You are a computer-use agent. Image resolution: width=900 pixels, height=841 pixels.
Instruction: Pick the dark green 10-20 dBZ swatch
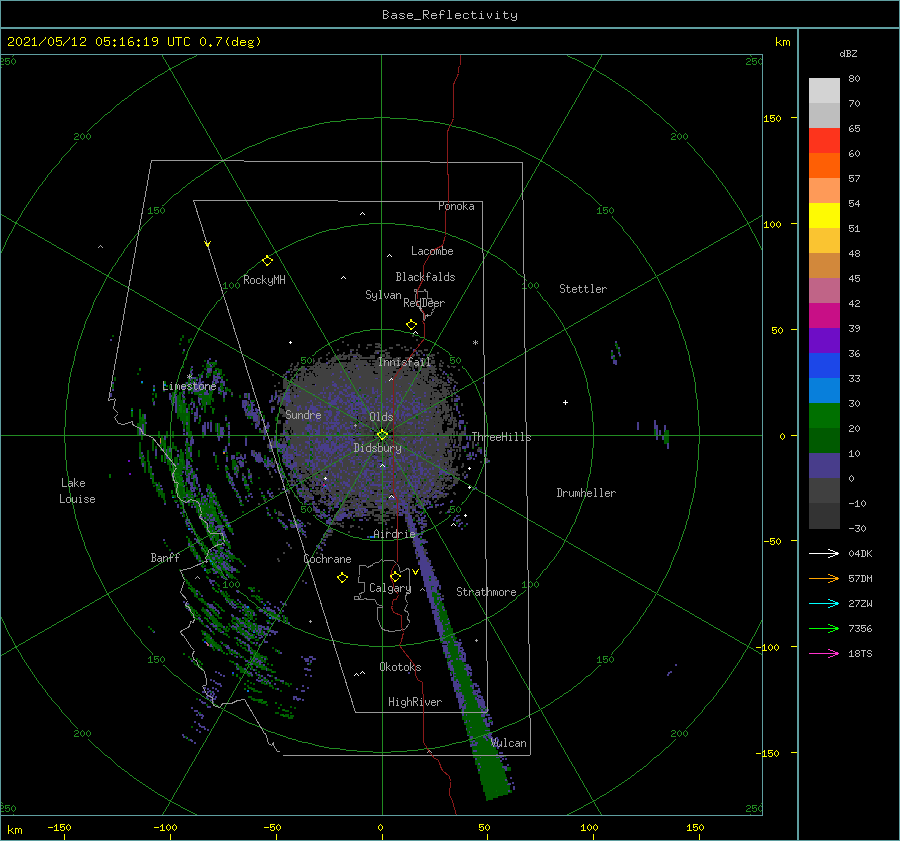point(824,441)
